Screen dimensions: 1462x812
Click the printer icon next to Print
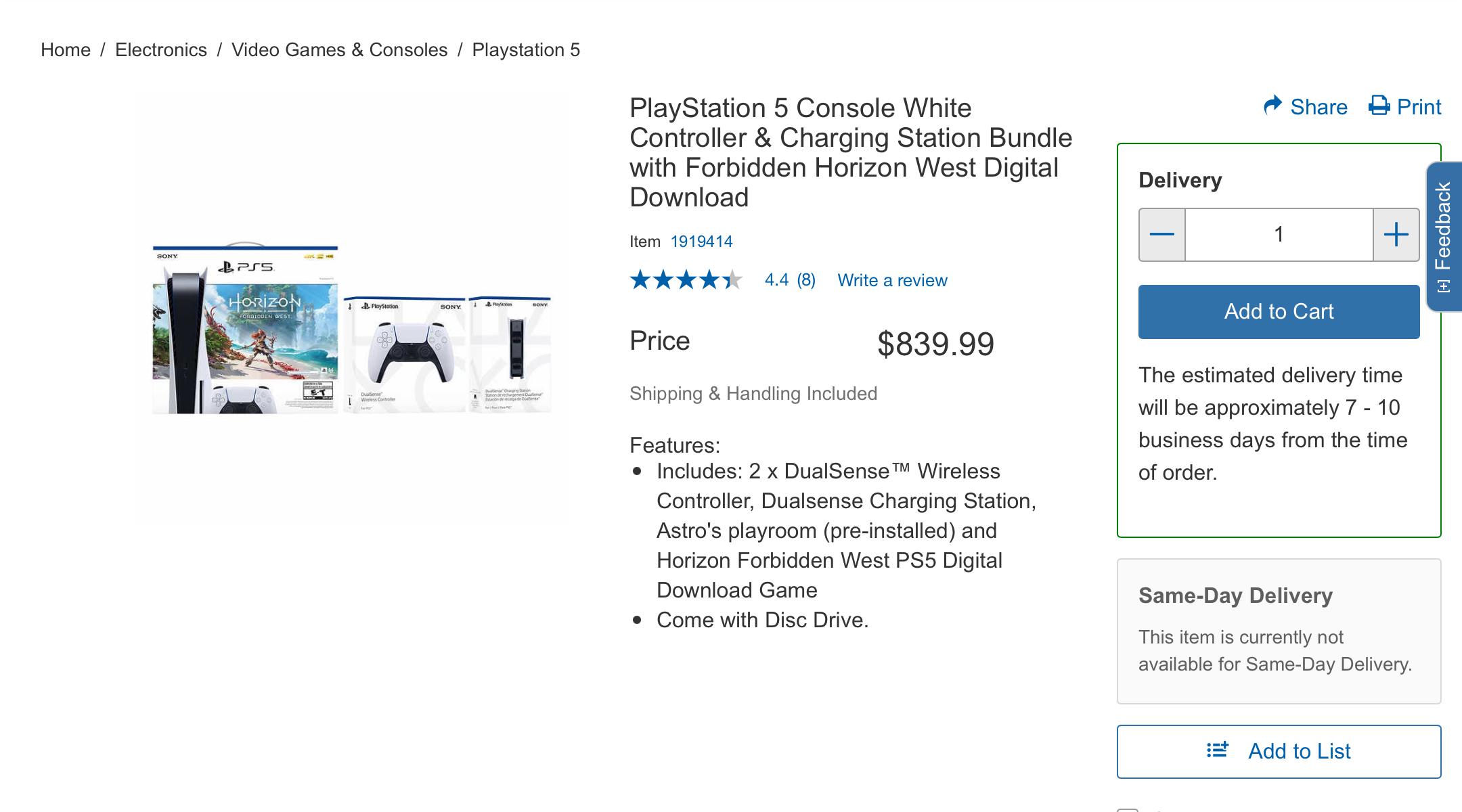coord(1379,106)
